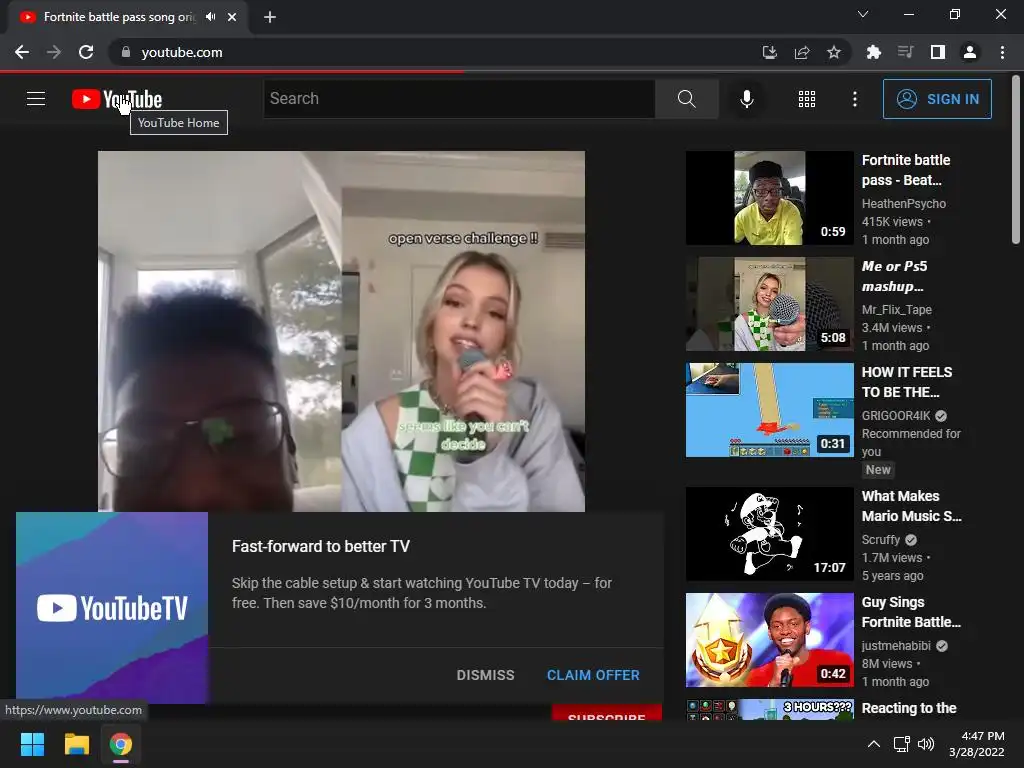The width and height of the screenshot is (1024, 768).
Task: Click the Chrome taskbar icon
Action: point(120,744)
